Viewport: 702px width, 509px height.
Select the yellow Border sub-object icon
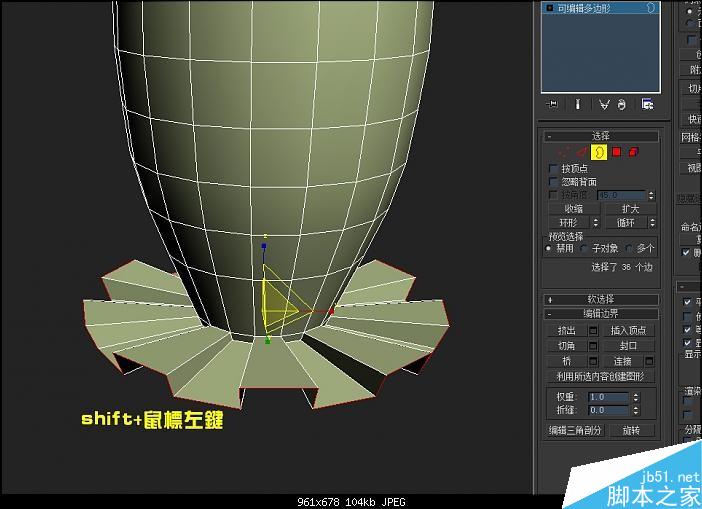tap(599, 152)
